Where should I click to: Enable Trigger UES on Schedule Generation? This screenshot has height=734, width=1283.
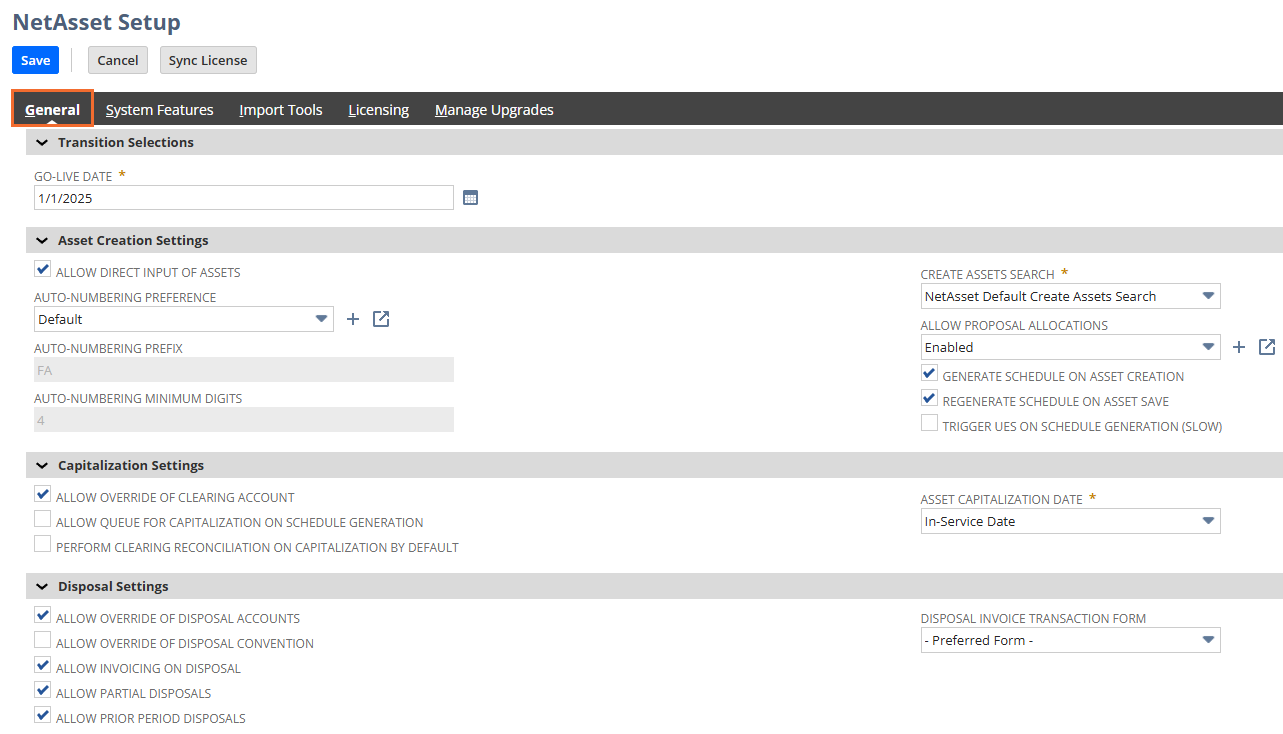point(930,424)
